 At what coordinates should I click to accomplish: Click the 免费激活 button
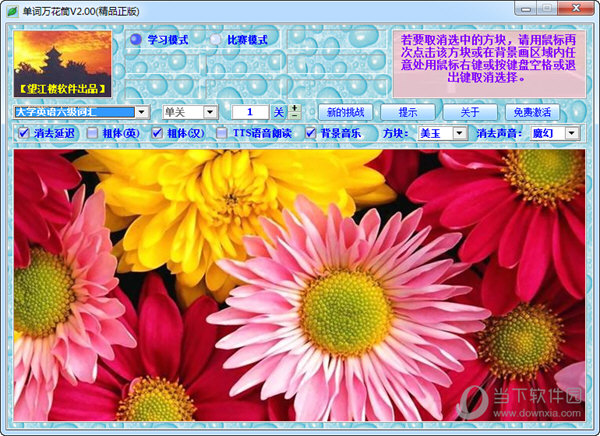pos(532,112)
